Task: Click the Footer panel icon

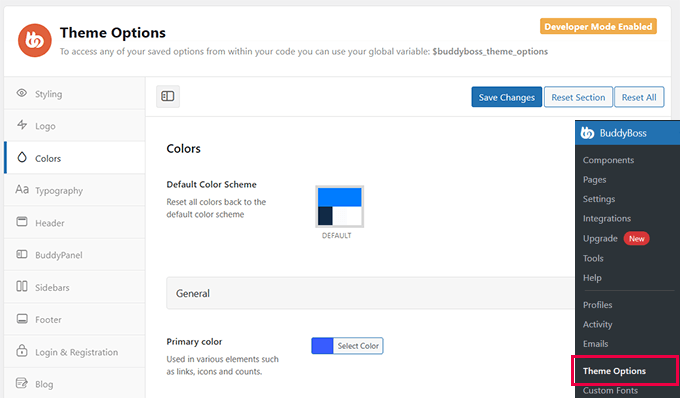Action: coord(22,319)
